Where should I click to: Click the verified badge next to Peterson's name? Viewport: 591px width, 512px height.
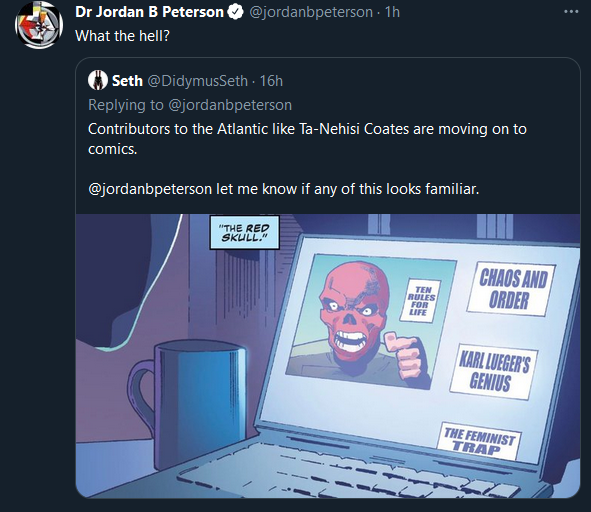[236, 12]
